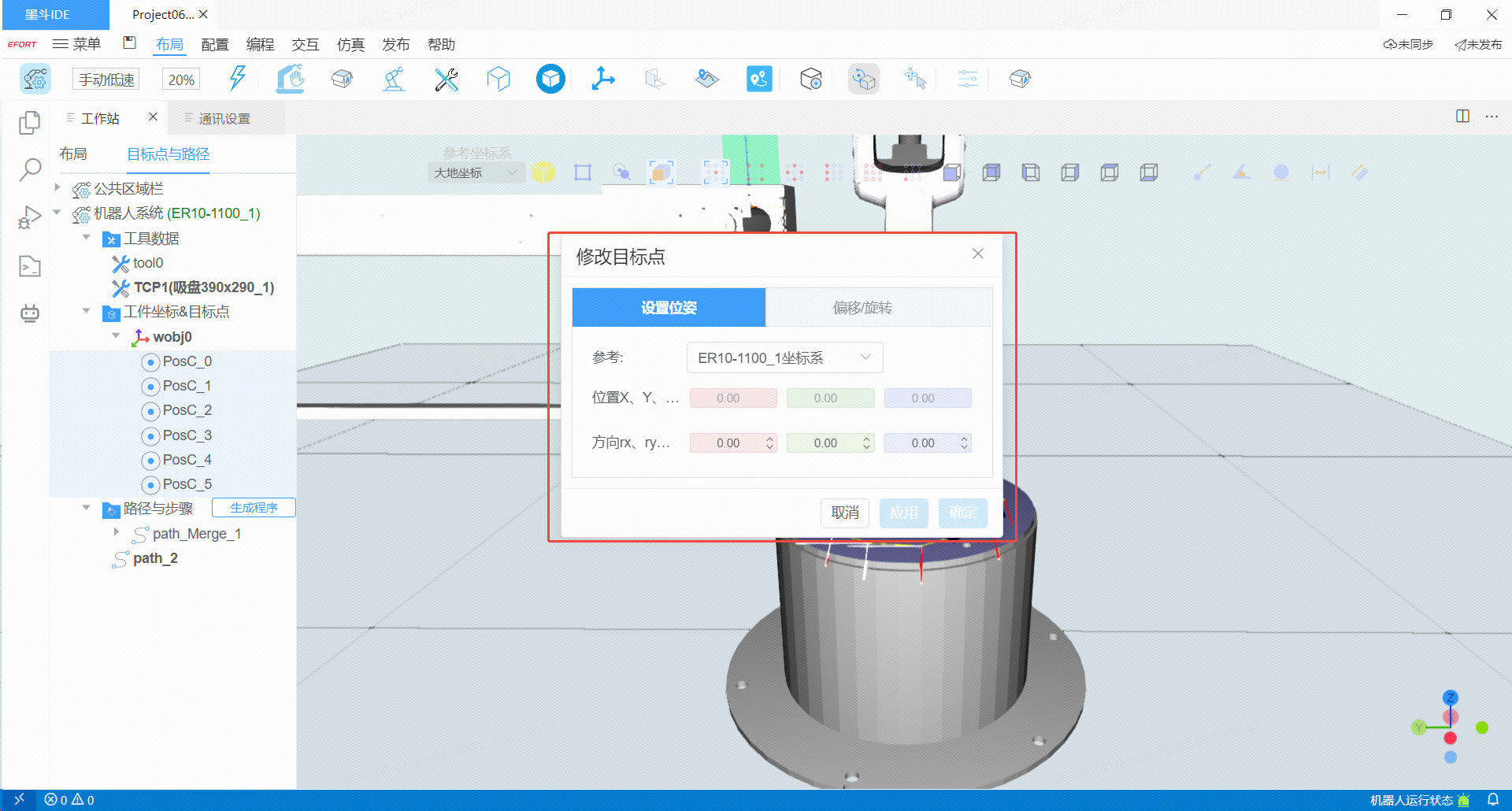Open the ER10-1100_1坐标系 reference dropdown
The image size is (1512, 811).
(x=784, y=357)
